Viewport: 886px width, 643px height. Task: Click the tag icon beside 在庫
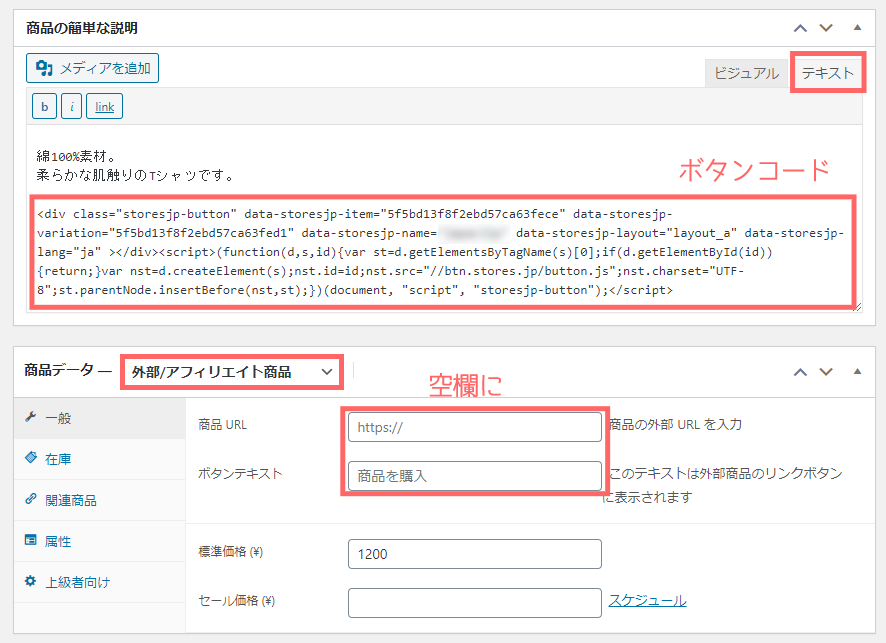click(x=31, y=458)
